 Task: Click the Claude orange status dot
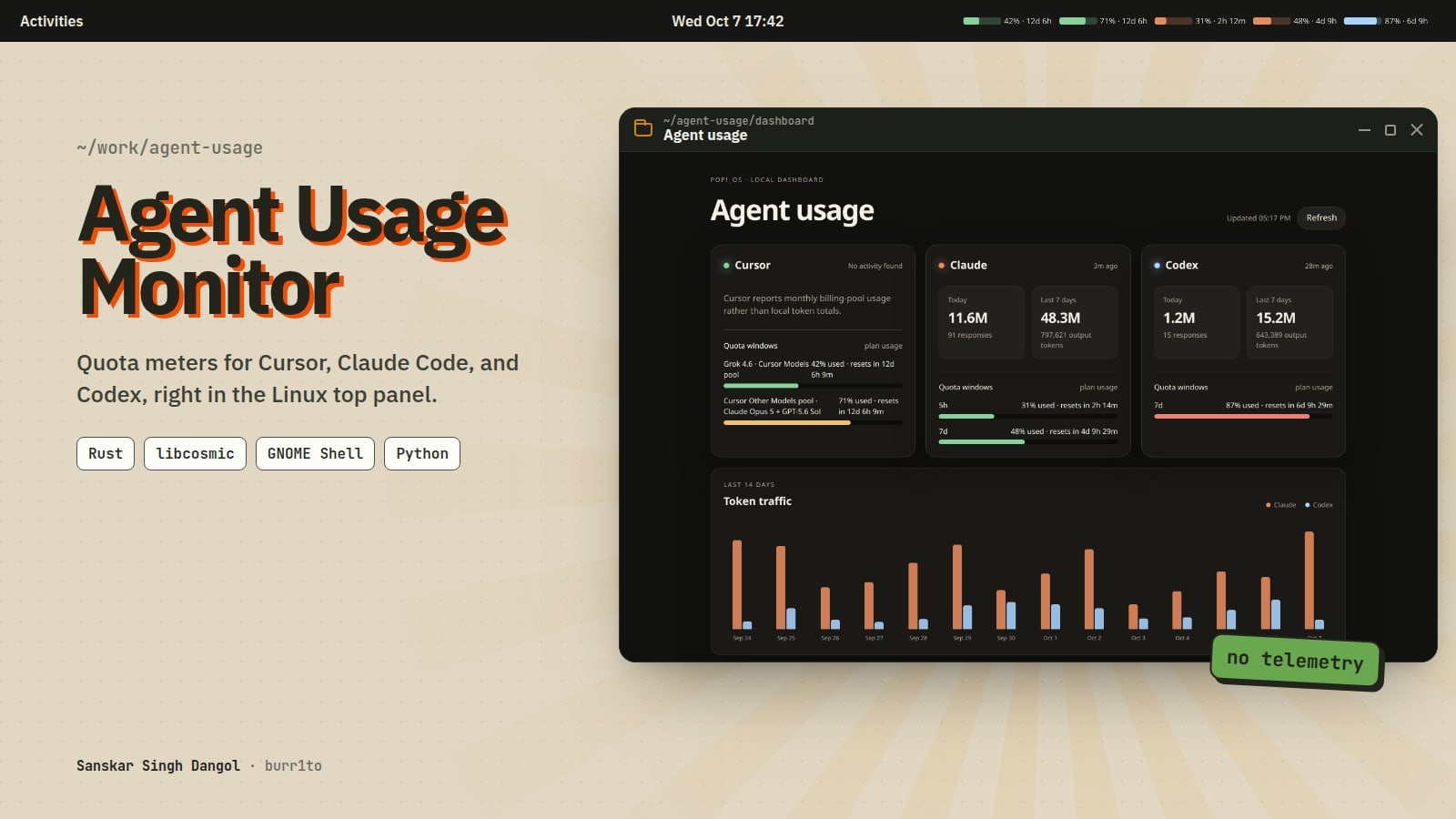(x=941, y=266)
